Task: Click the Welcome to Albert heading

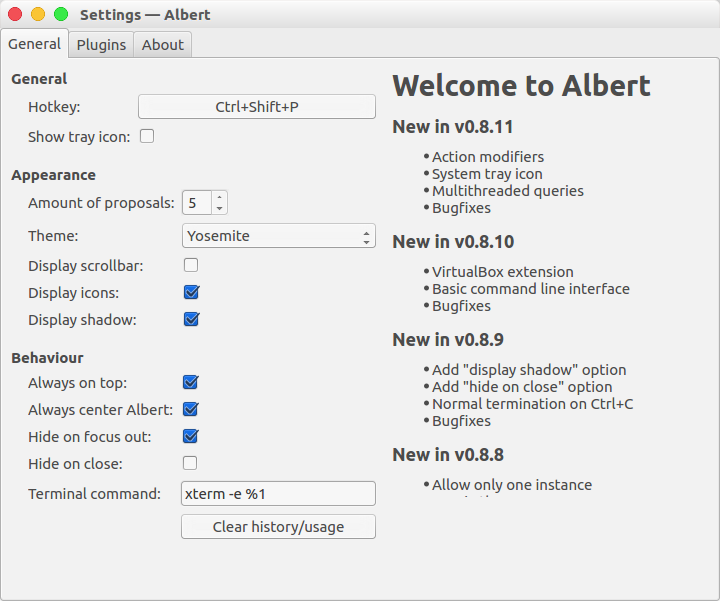Action: [521, 86]
